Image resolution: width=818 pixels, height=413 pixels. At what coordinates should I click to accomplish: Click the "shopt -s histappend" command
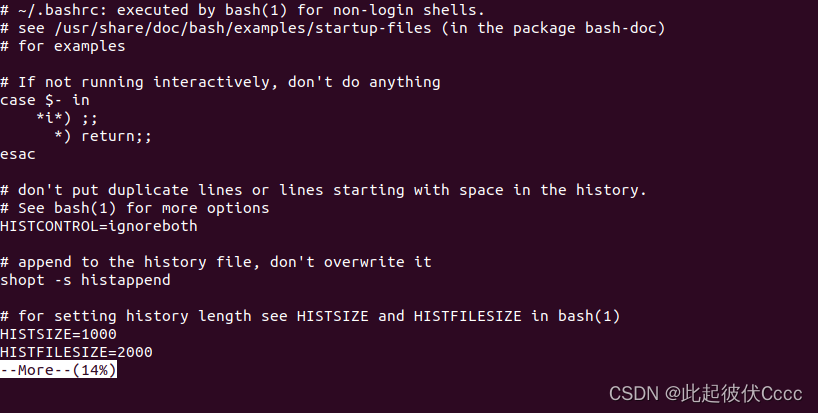click(x=85, y=280)
